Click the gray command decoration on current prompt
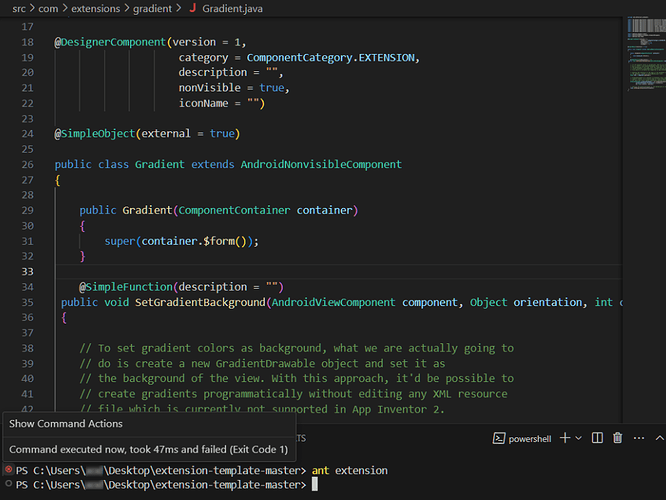This screenshot has width=666, height=500. [8, 483]
